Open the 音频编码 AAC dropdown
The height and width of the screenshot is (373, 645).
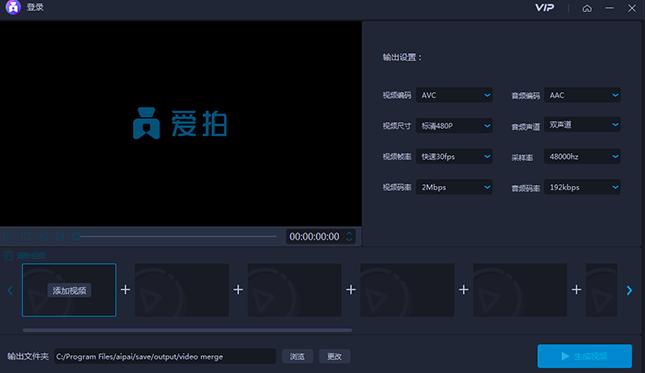[x=582, y=95]
